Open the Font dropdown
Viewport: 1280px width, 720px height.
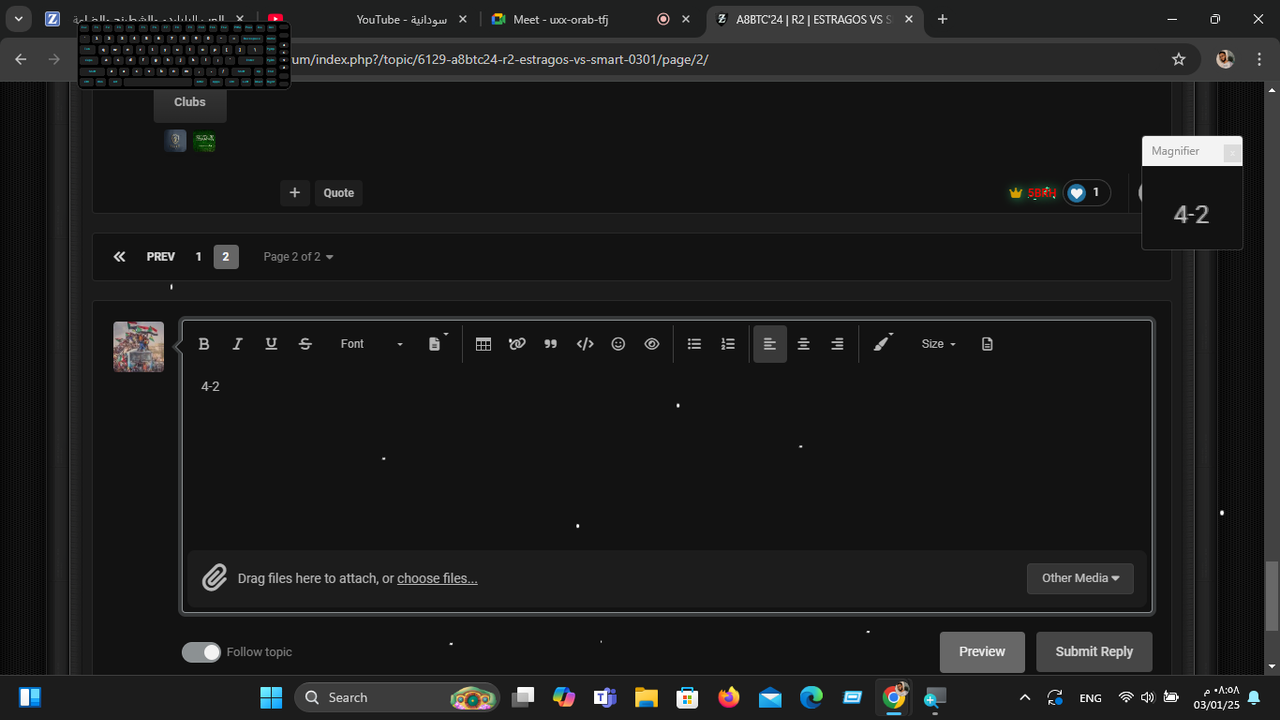[x=371, y=344]
